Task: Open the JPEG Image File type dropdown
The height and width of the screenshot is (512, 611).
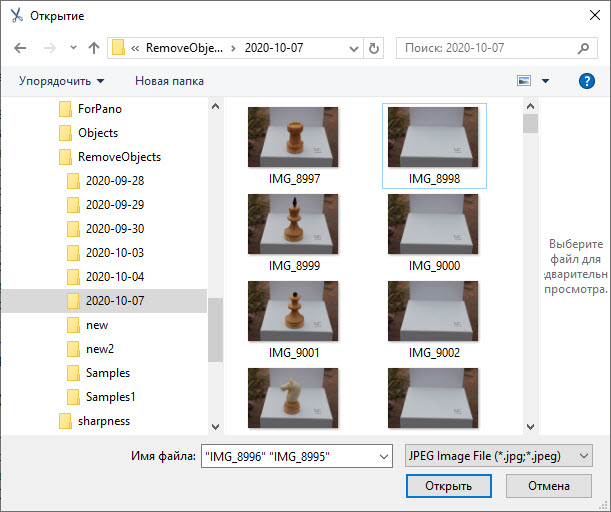Action: 499,456
